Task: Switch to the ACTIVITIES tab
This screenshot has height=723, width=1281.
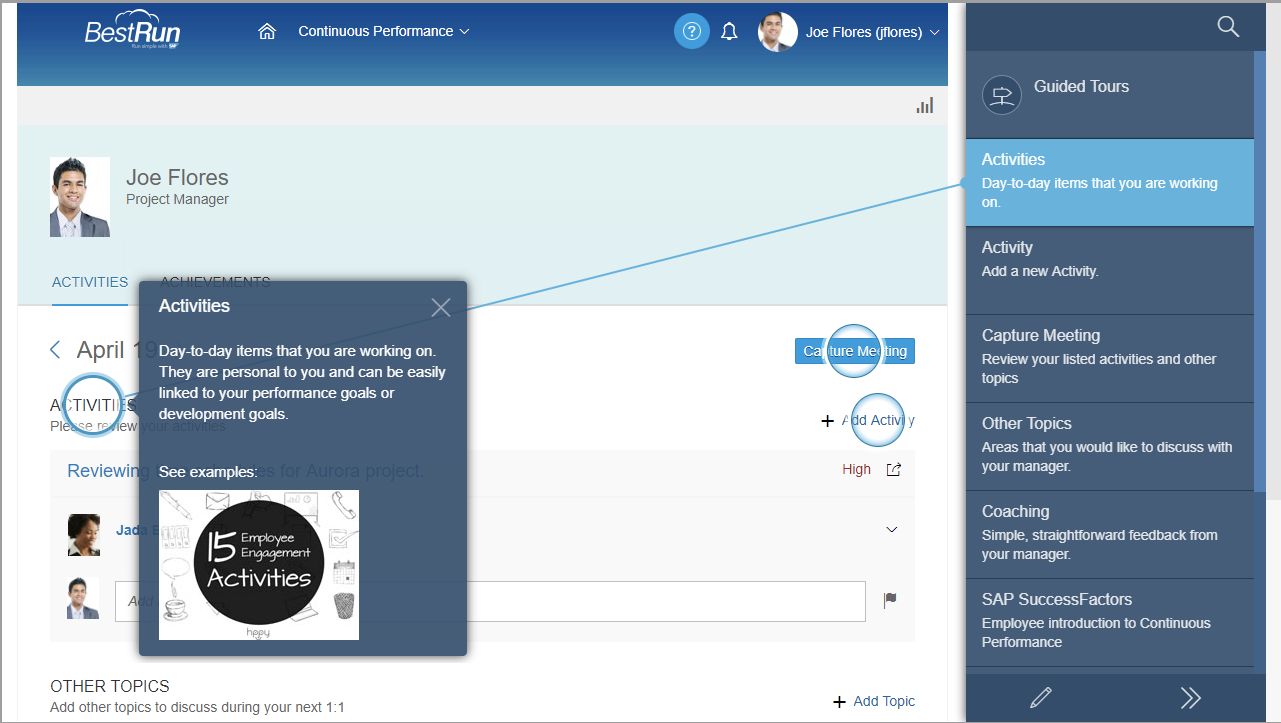Action: (90, 282)
